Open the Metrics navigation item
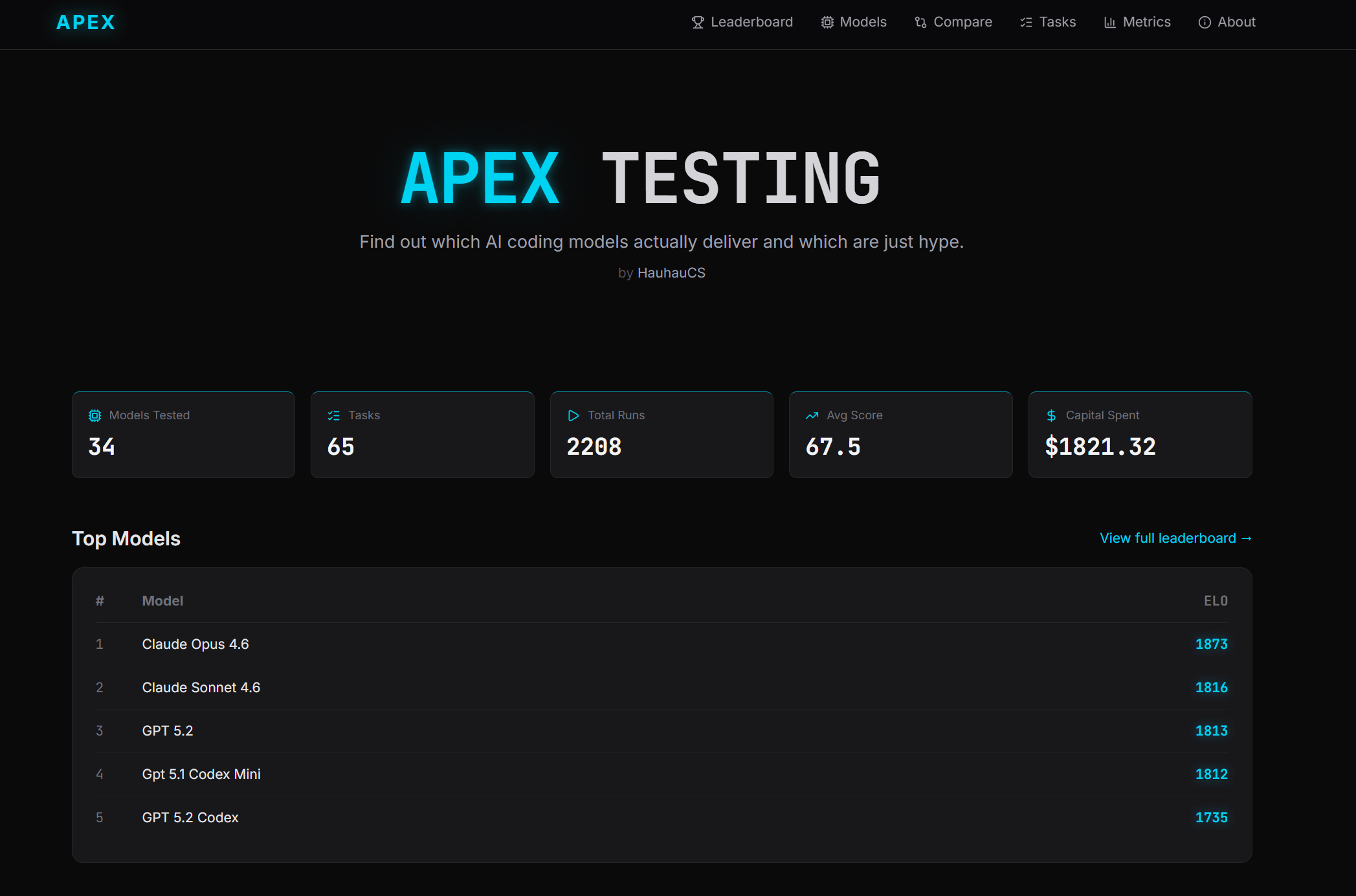The width and height of the screenshot is (1356, 896). coord(1146,22)
